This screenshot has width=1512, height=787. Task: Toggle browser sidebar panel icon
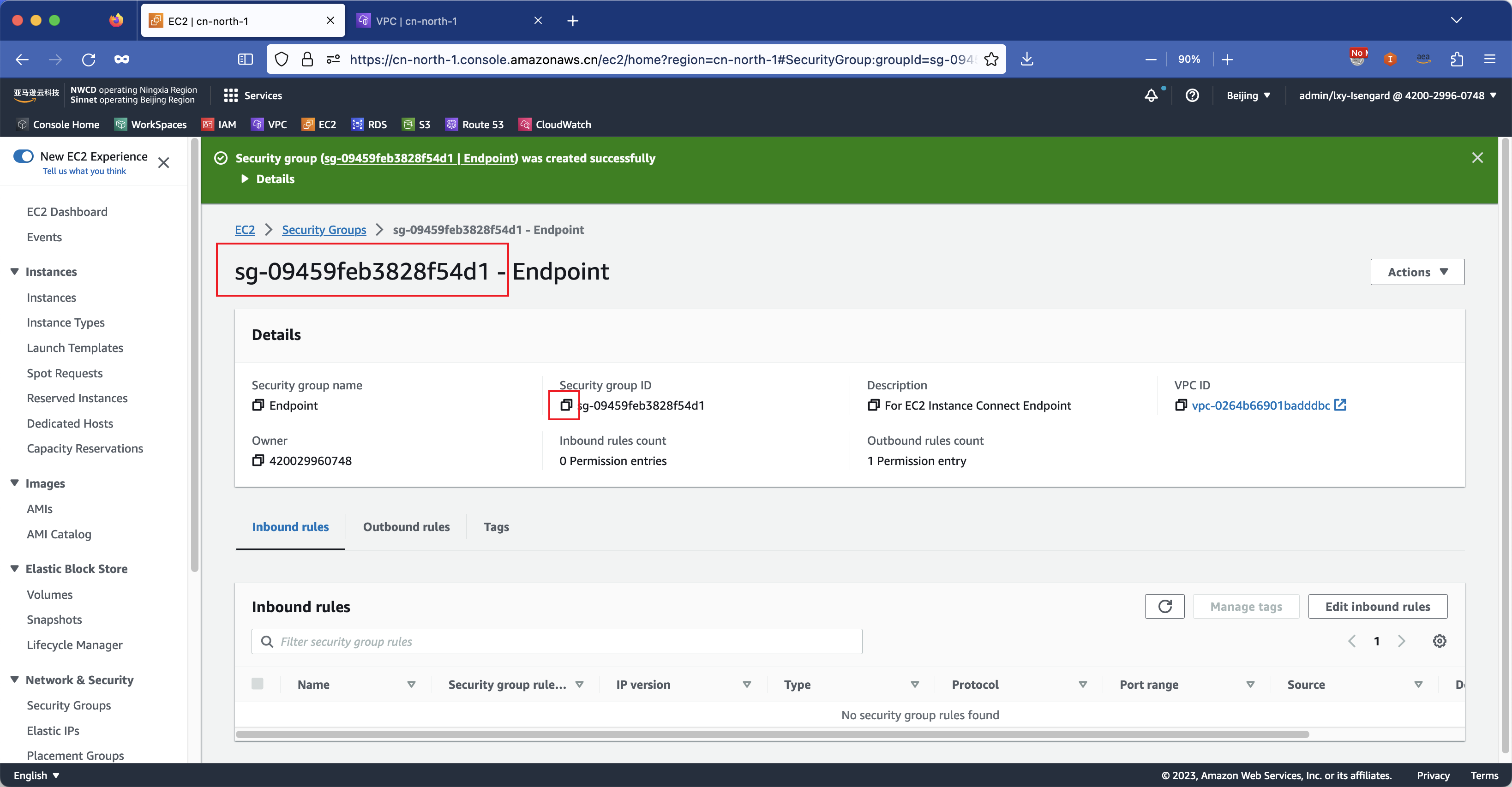pos(246,59)
